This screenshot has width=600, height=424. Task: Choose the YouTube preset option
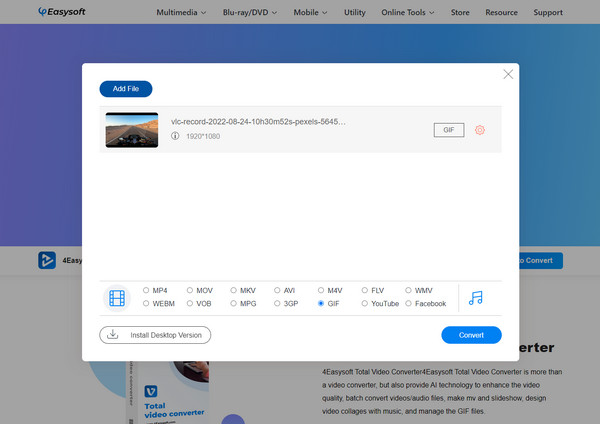(x=380, y=303)
